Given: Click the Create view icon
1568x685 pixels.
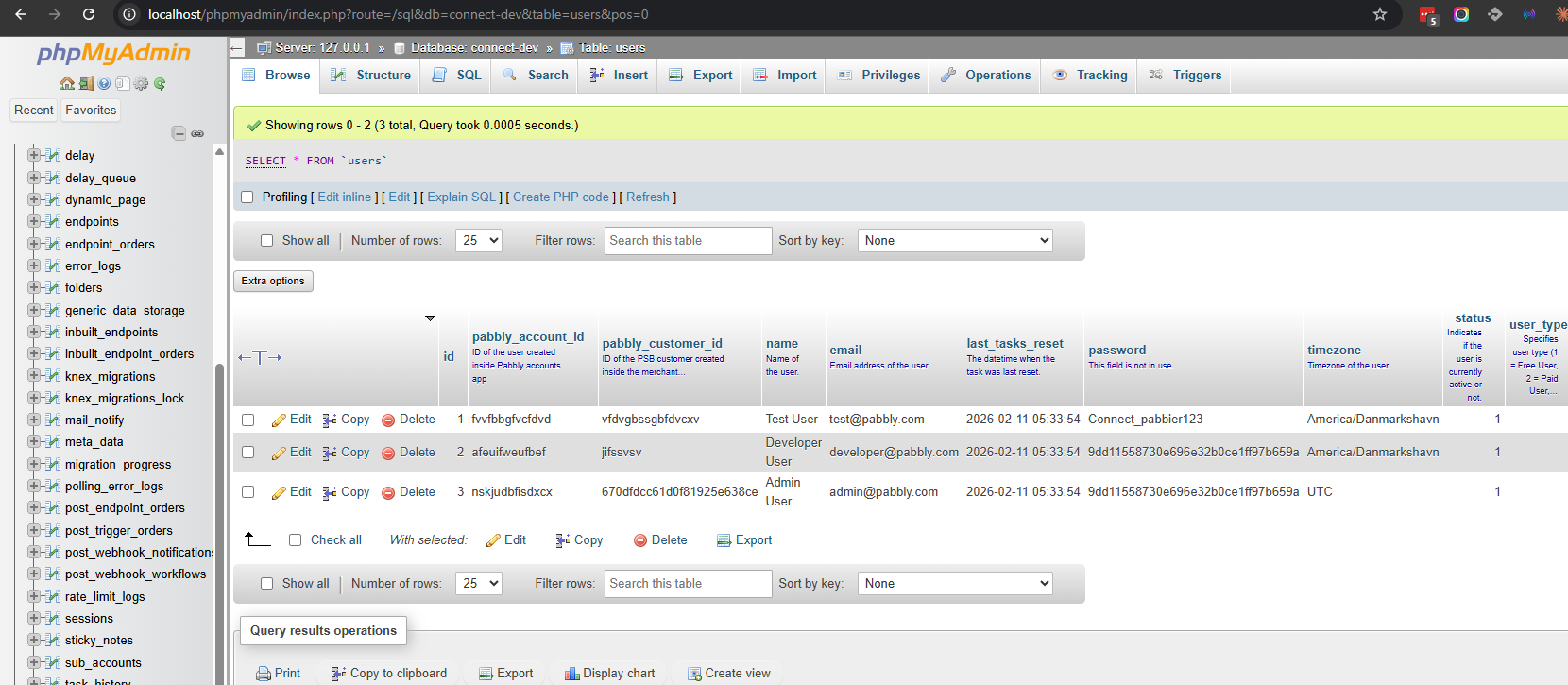Looking at the screenshot, I should [x=694, y=674].
